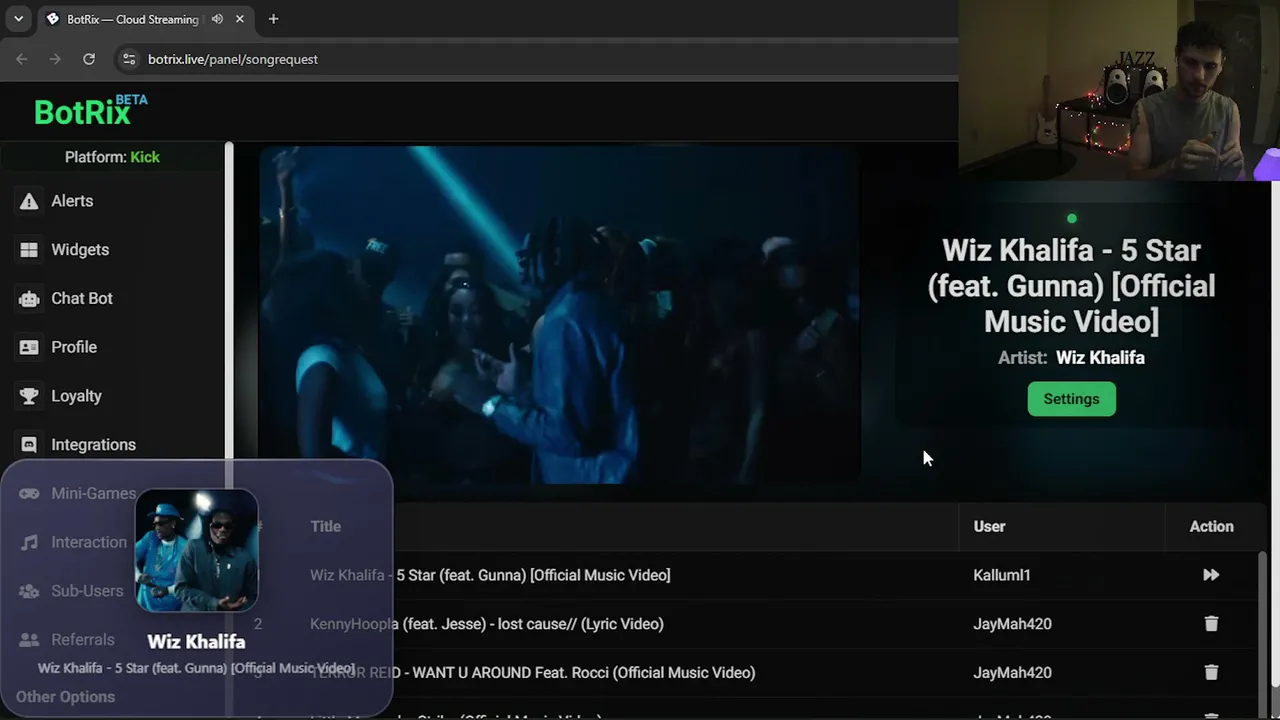The width and height of the screenshot is (1280, 720).
Task: Reload the BotRix page
Action: click(89, 59)
